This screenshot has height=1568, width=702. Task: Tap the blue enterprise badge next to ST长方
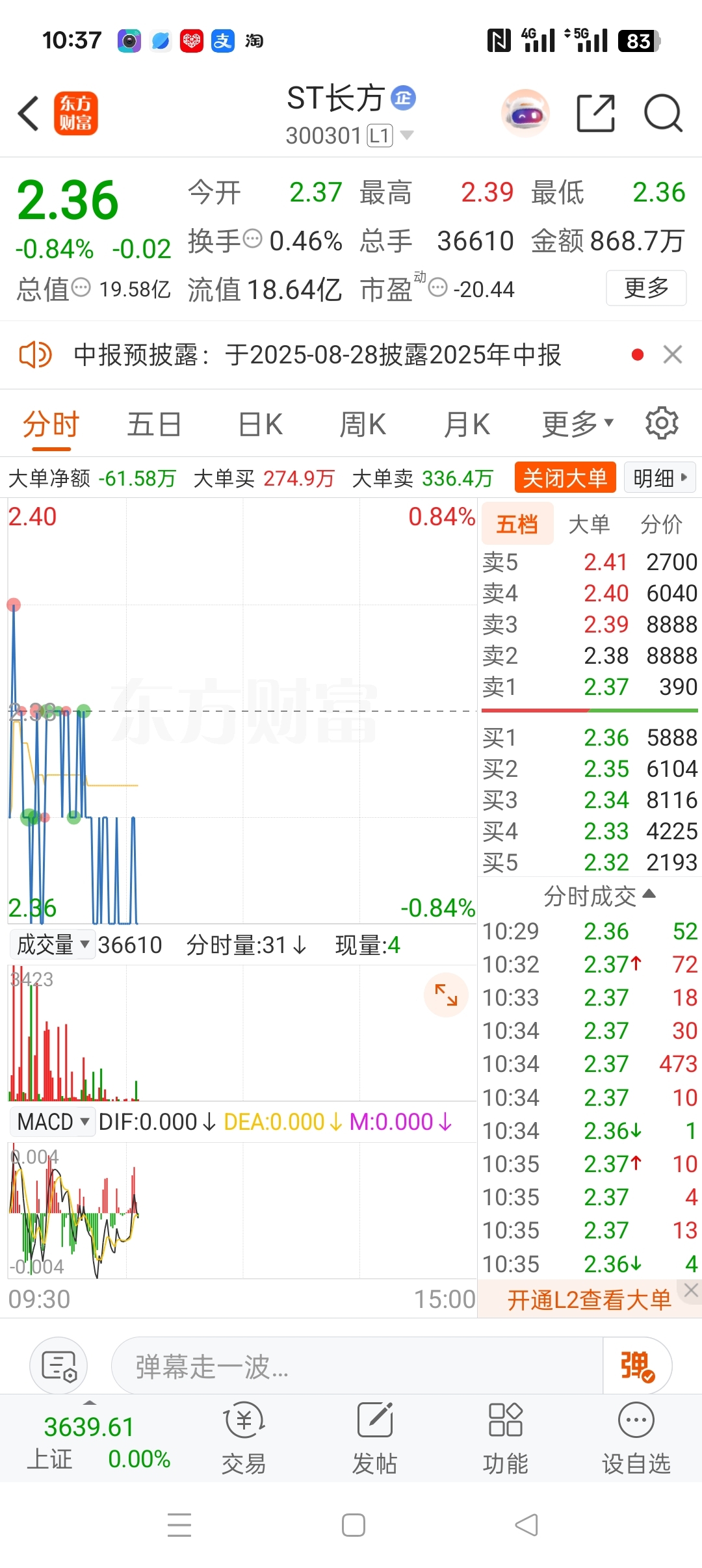point(403,98)
